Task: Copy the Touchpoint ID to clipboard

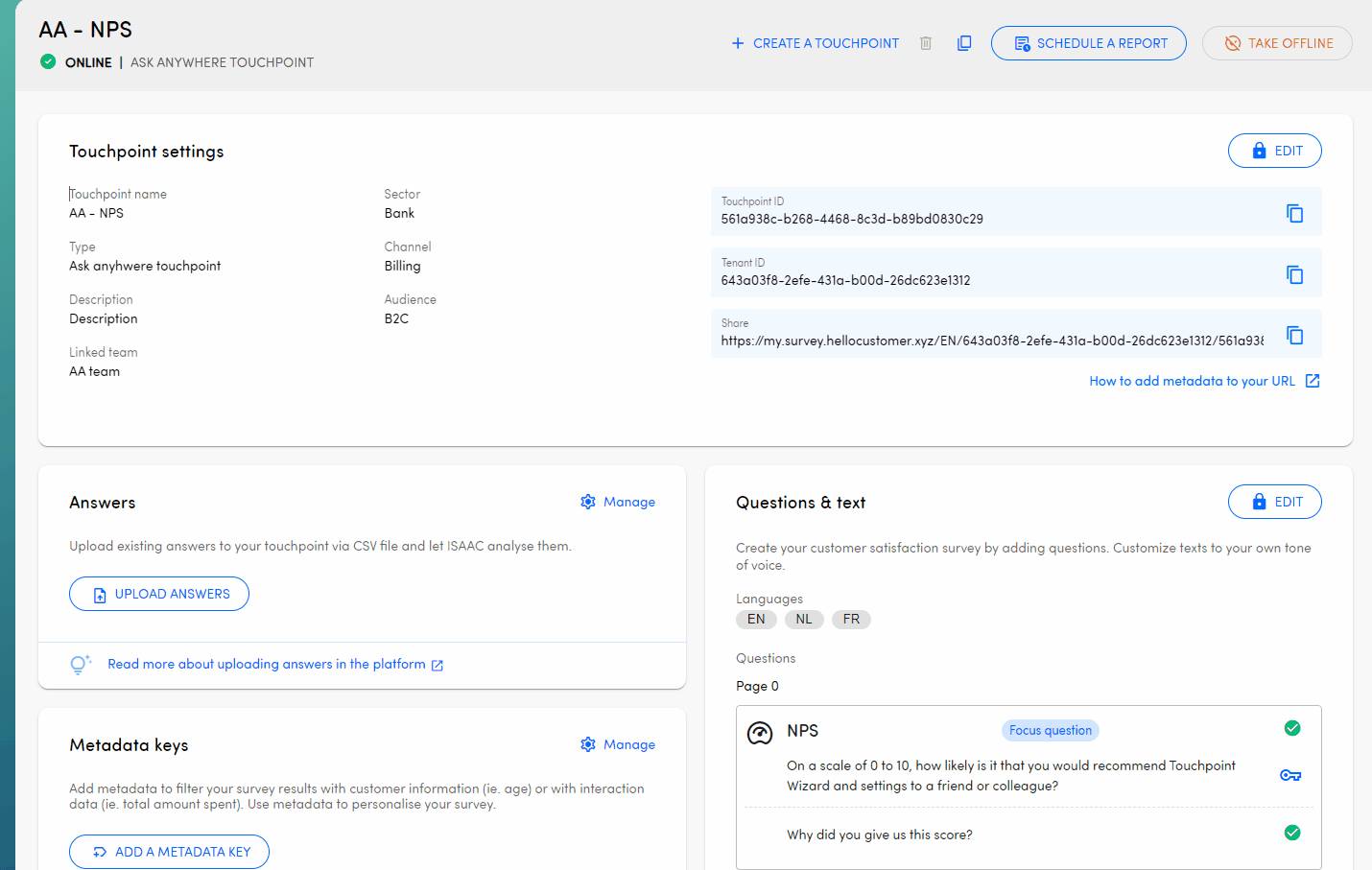Action: point(1294,213)
